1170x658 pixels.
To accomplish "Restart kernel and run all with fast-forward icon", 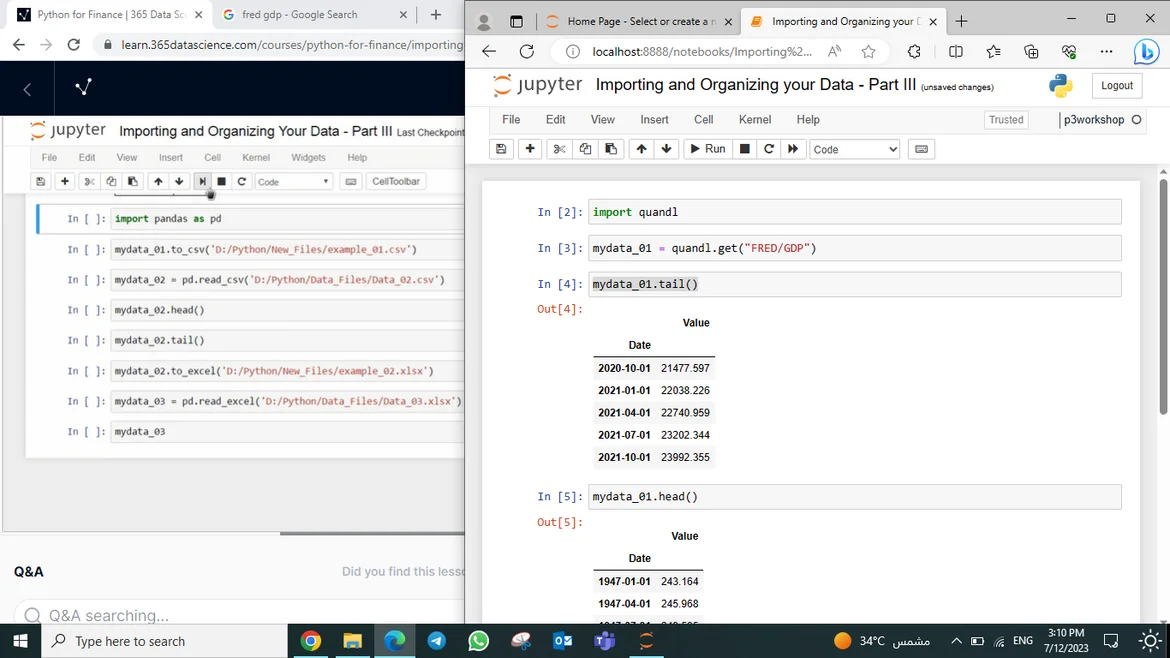I will tap(793, 149).
